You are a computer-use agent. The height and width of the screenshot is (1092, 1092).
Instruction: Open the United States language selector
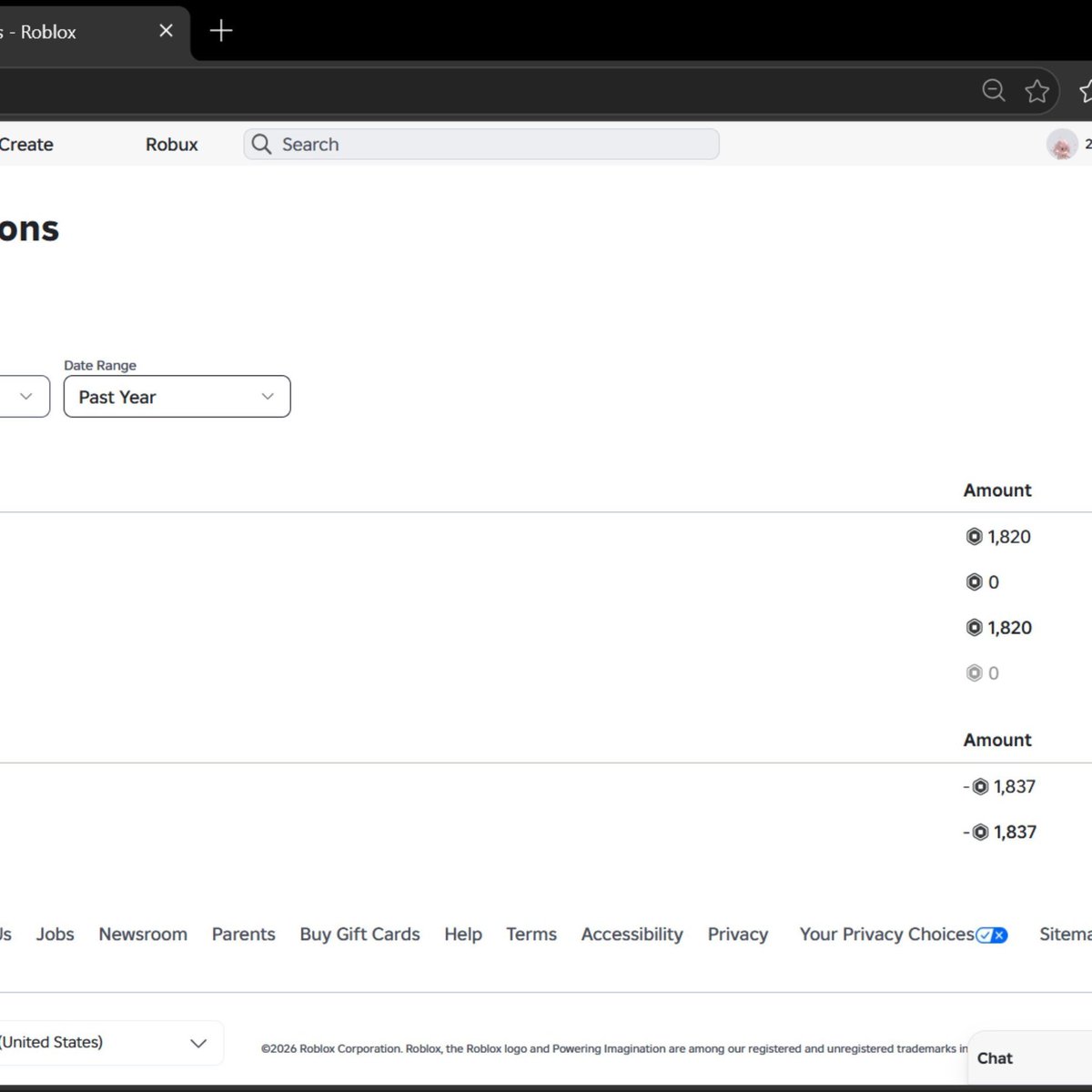(x=111, y=1043)
